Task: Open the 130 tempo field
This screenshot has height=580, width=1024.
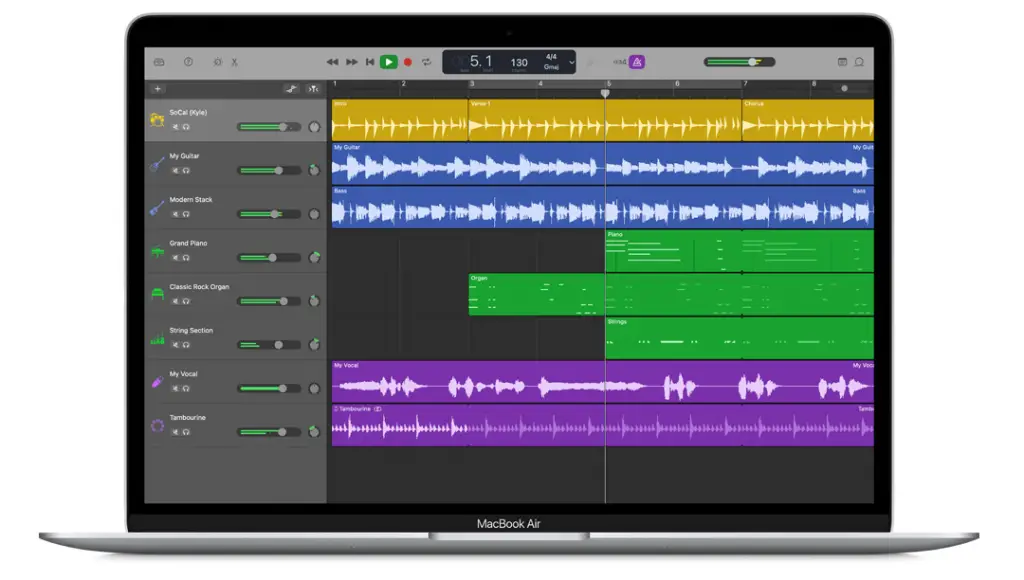Action: pyautogui.click(x=519, y=62)
